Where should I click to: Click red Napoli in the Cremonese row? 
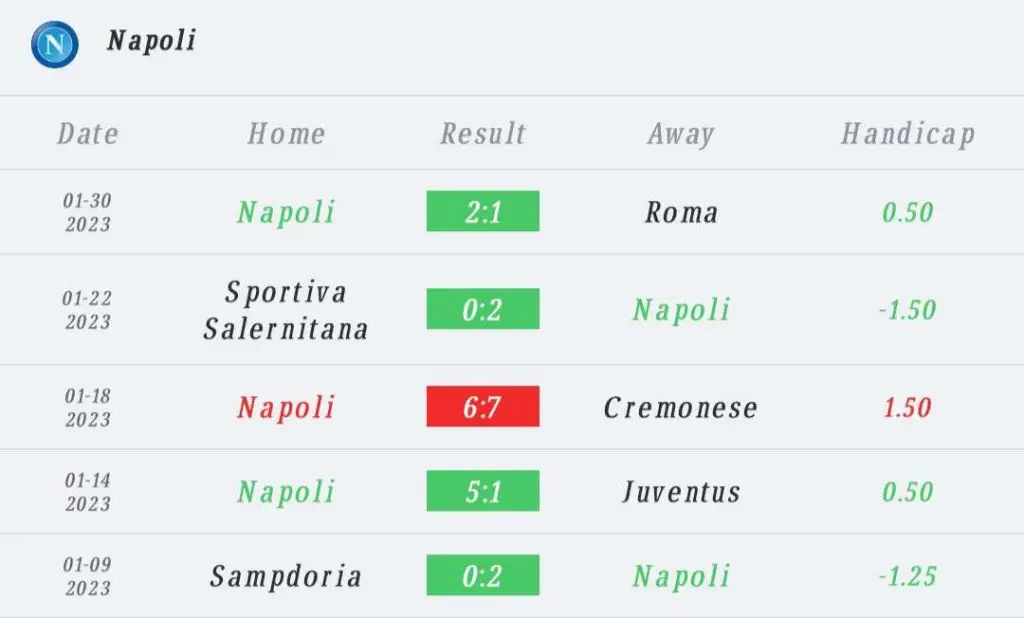pos(286,408)
